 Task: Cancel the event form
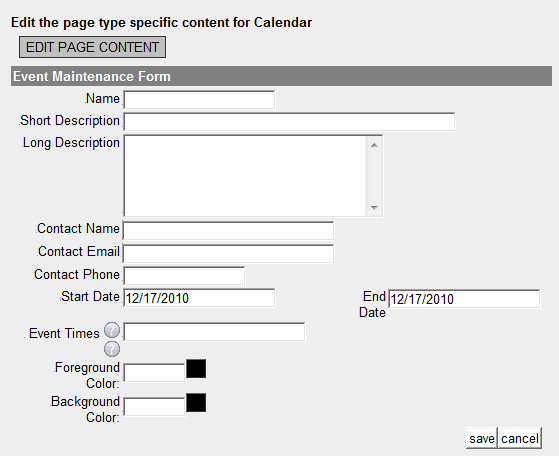520,438
